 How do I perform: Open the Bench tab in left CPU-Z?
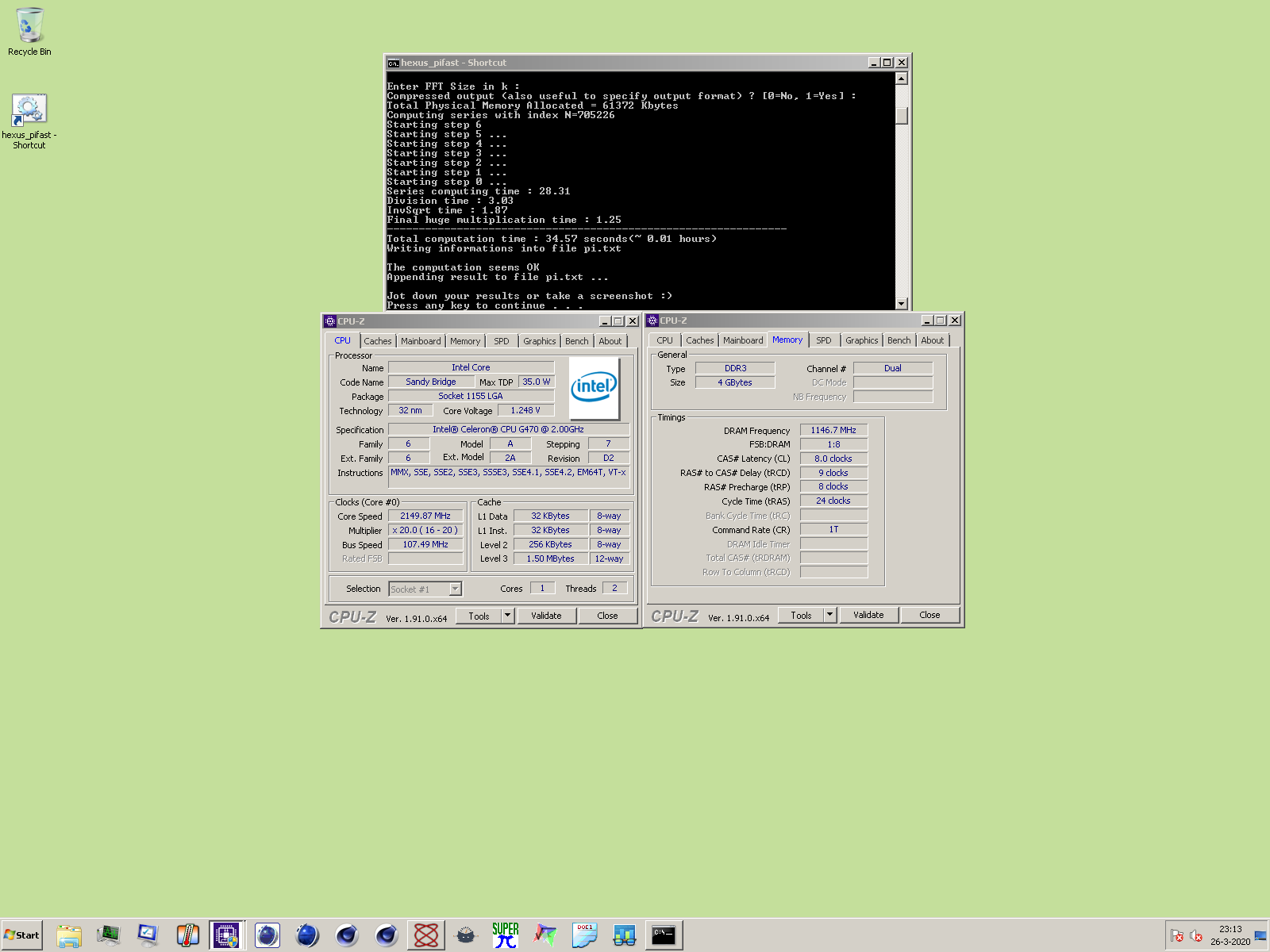point(577,341)
